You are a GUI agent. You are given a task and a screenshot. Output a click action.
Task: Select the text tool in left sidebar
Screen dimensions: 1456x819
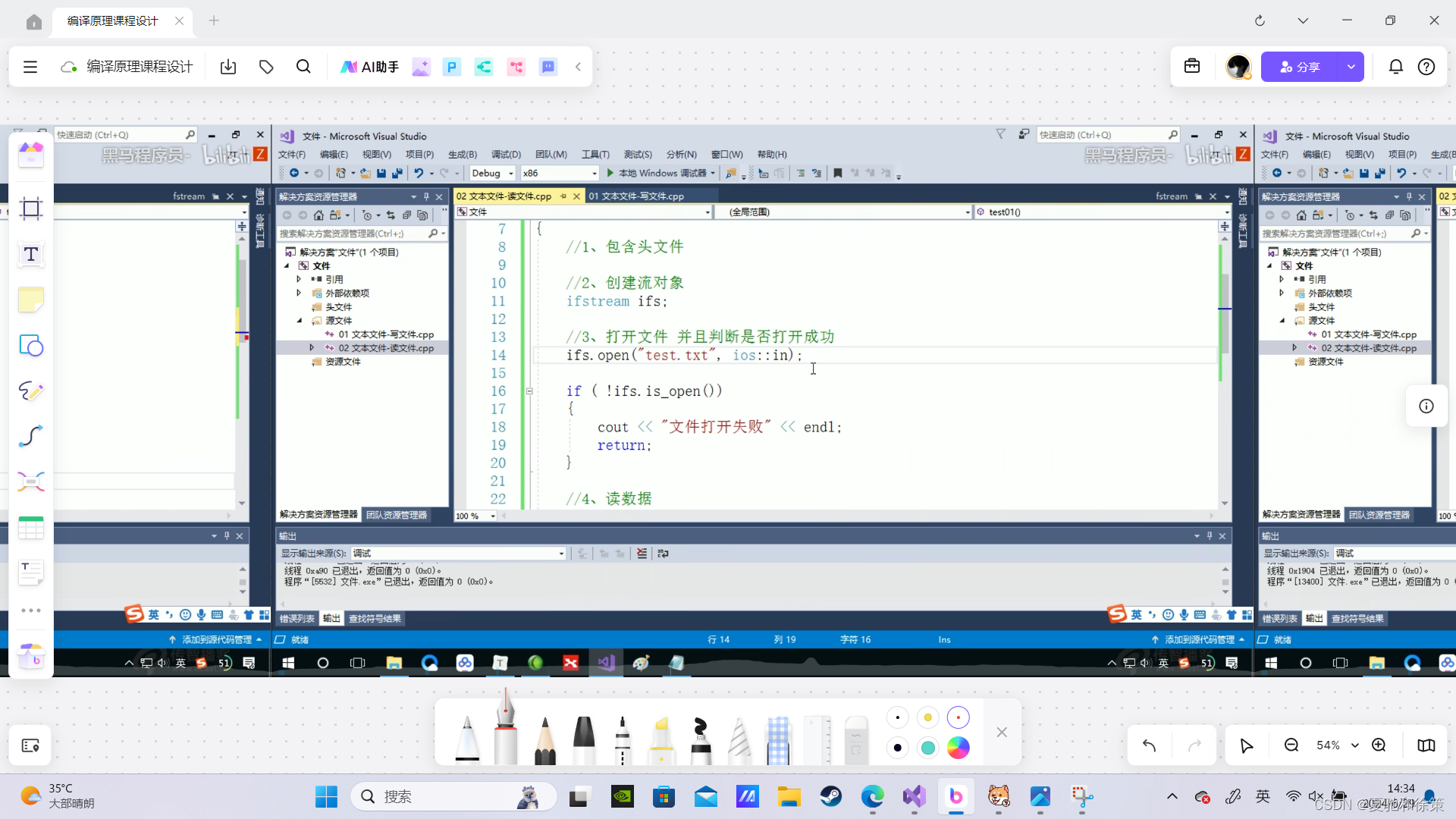[31, 254]
